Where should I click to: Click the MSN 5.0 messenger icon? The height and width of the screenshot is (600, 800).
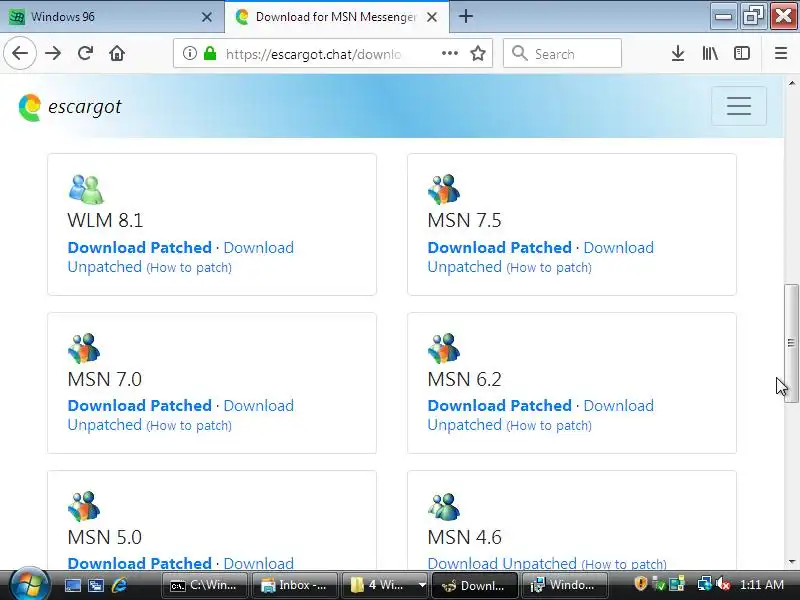(x=84, y=506)
